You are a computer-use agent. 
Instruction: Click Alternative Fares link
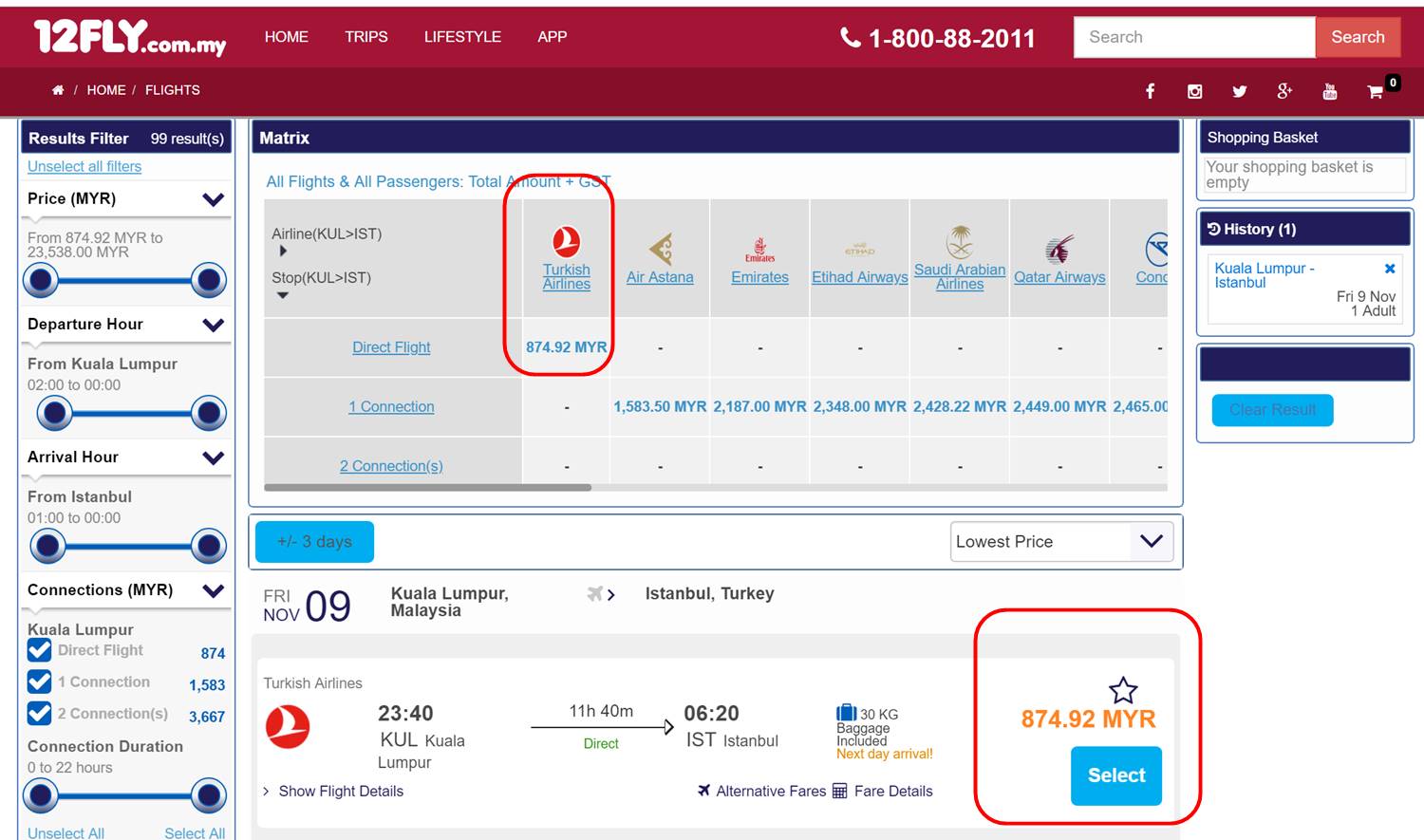click(762, 791)
